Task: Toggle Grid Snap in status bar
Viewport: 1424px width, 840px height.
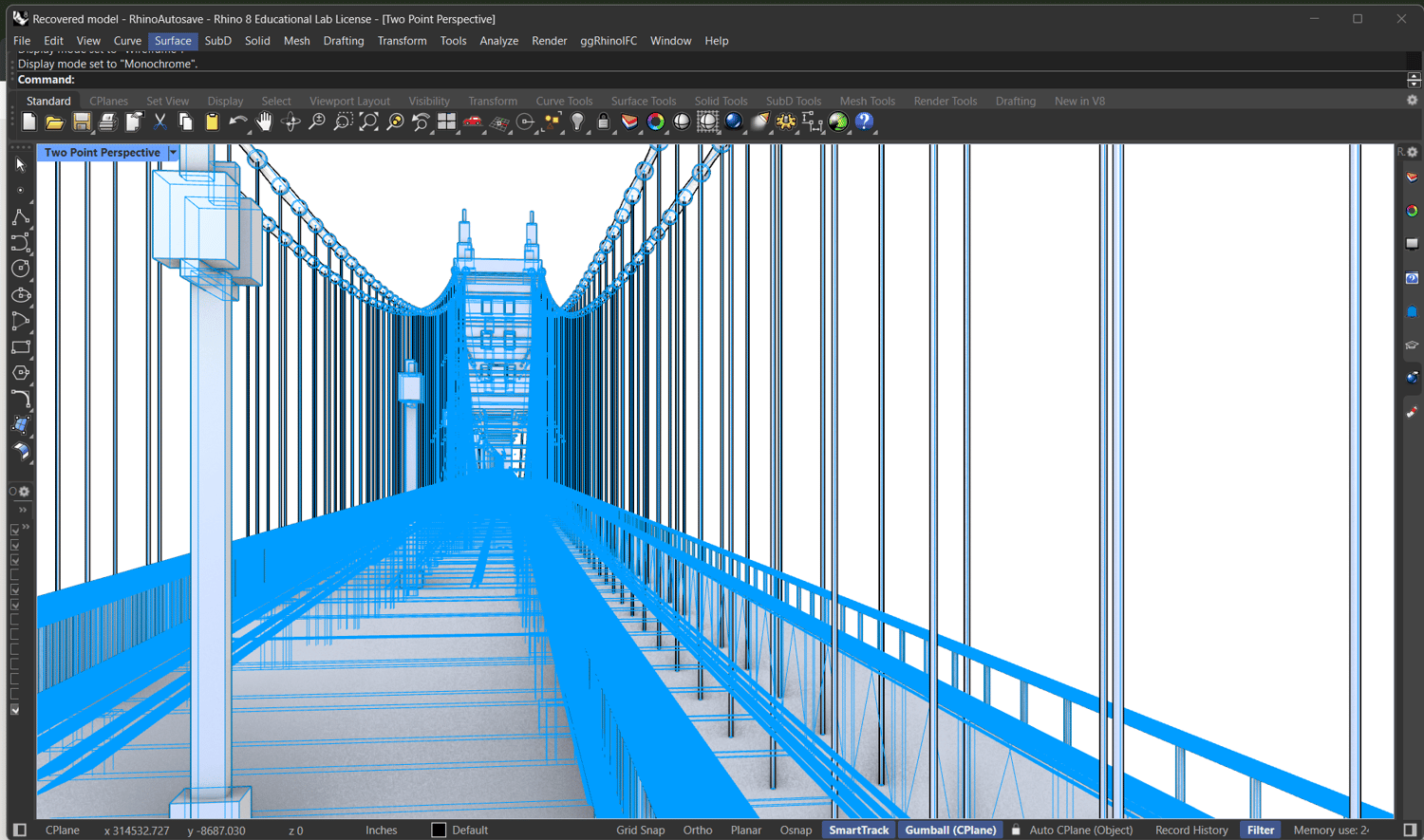Action: 640,830
